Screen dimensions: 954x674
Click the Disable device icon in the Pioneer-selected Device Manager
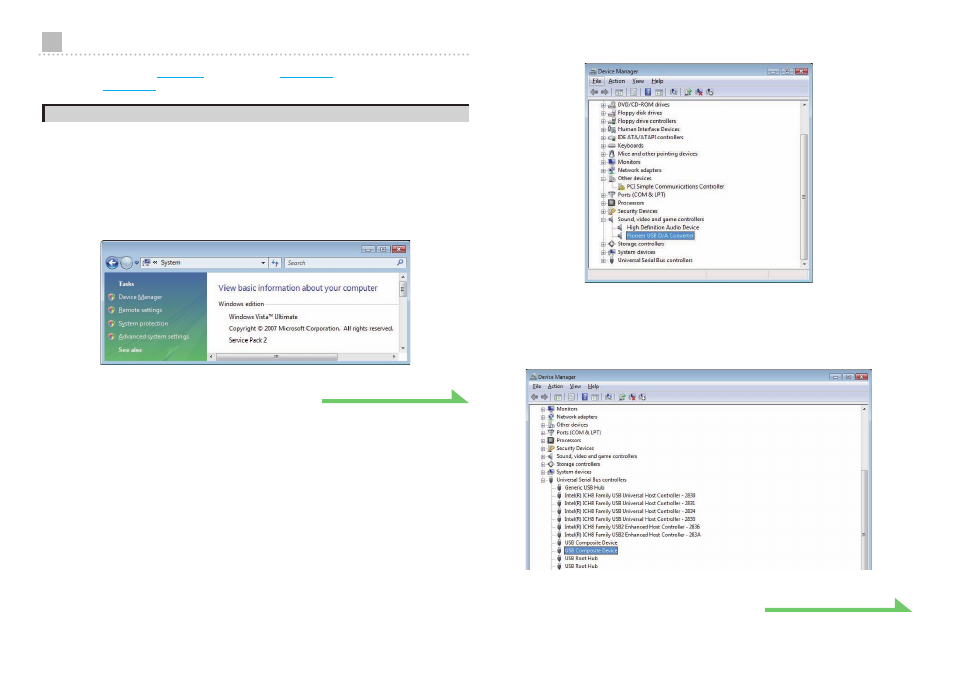709,92
